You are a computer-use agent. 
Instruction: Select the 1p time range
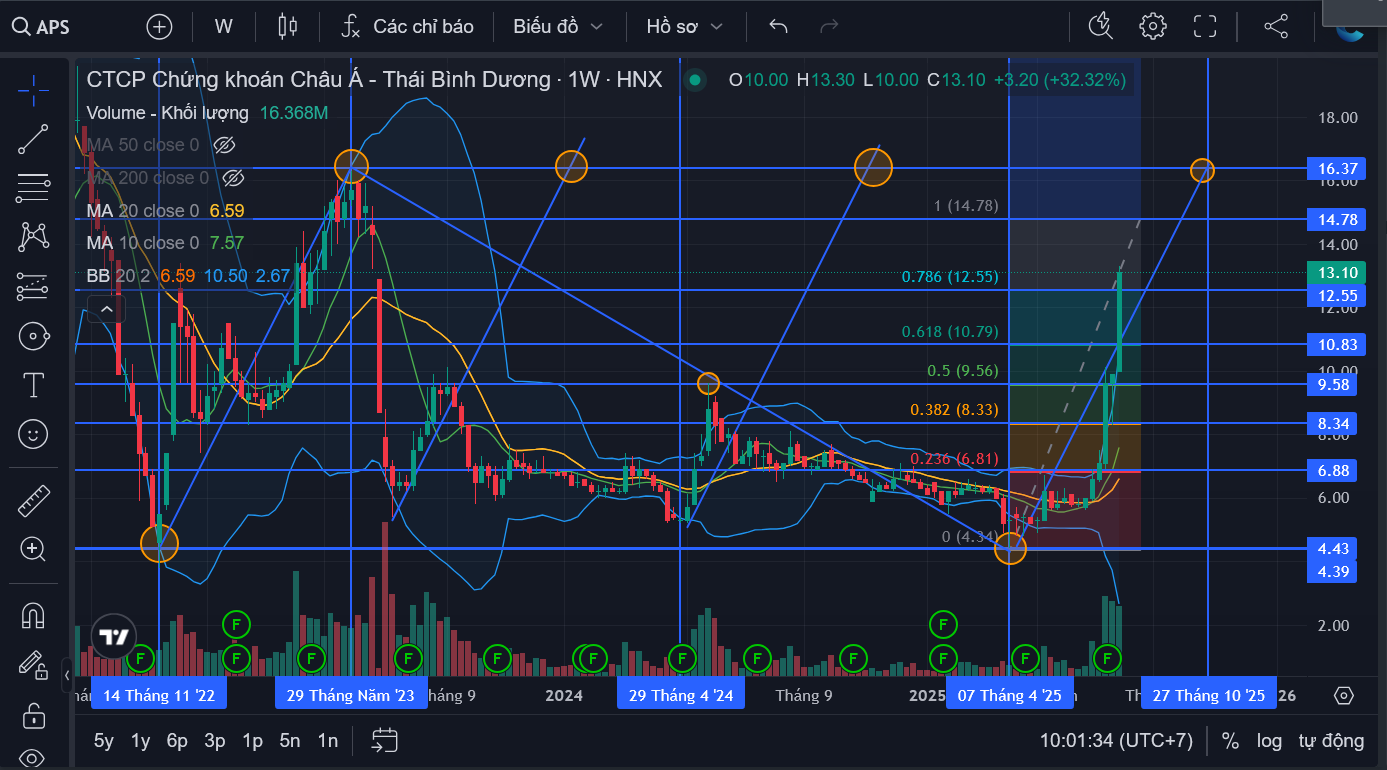coord(252,741)
